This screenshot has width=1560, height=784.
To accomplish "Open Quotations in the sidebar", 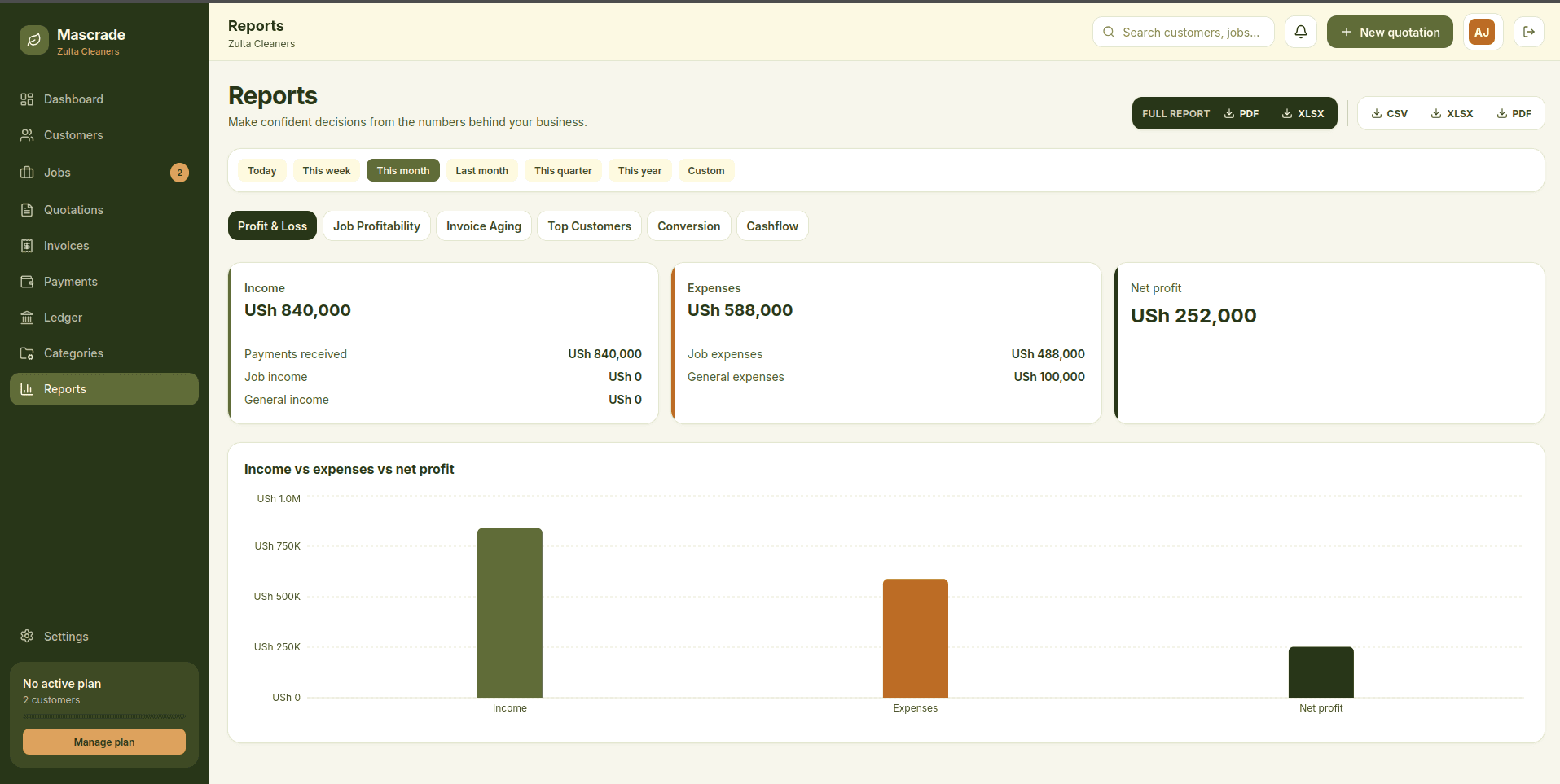I will 104,210.
